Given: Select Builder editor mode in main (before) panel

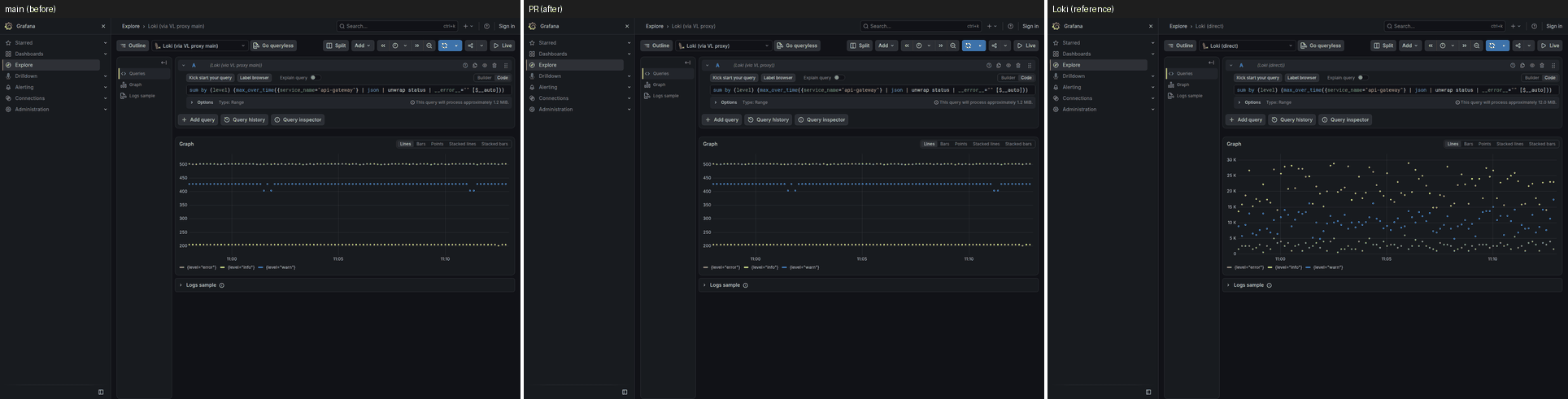Looking at the screenshot, I should pos(484,78).
